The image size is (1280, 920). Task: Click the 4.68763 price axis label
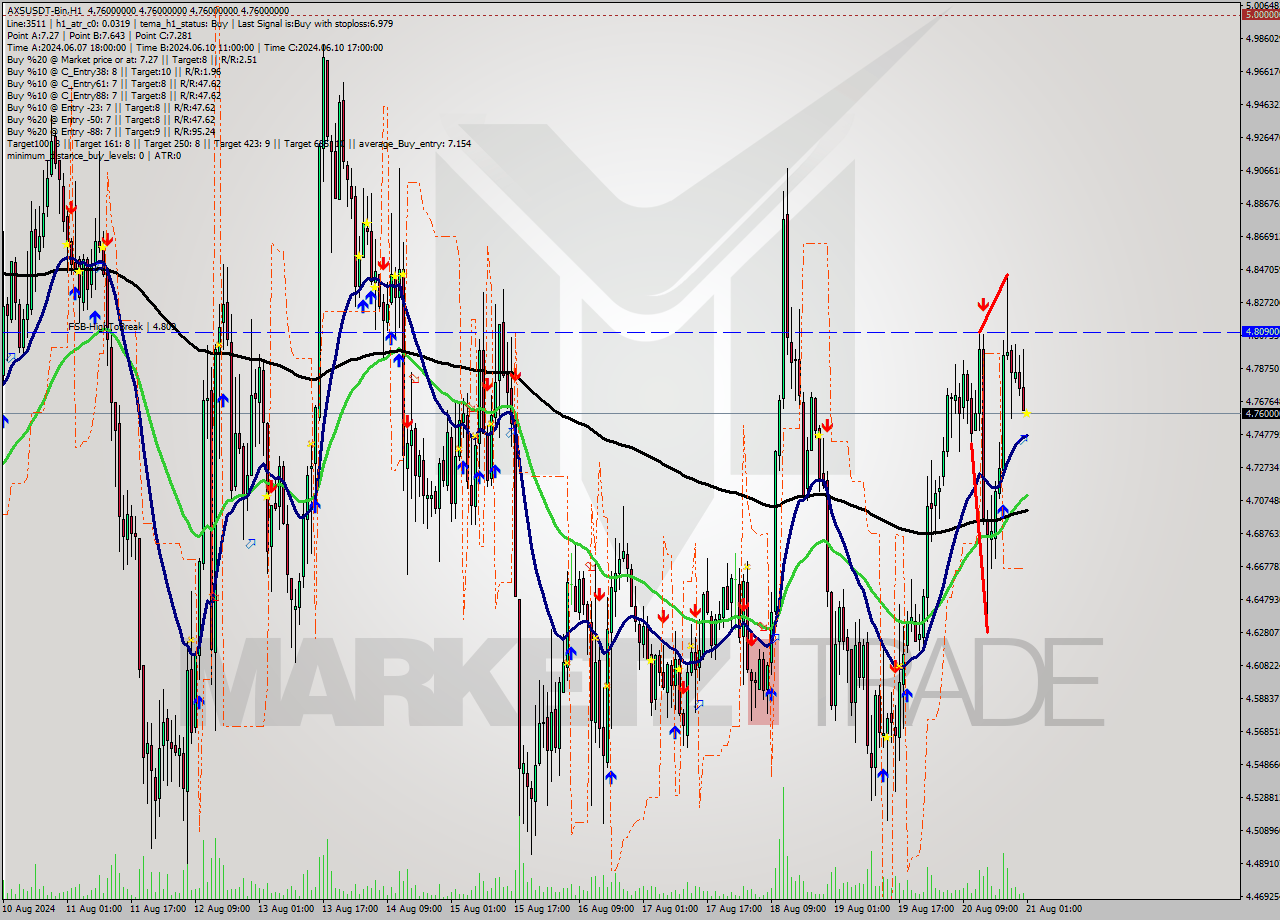[x=1261, y=533]
